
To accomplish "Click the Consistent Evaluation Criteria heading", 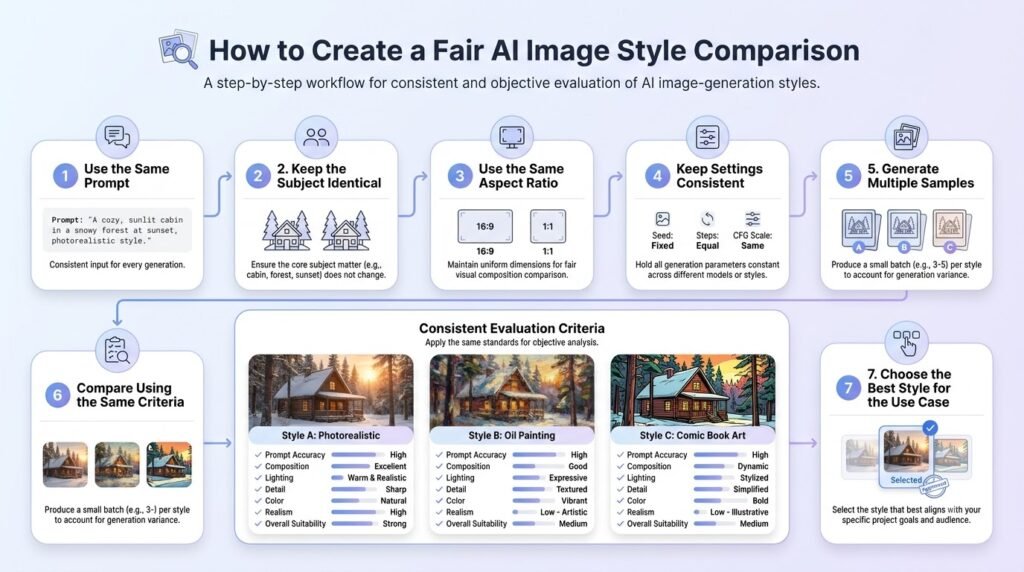I will click(x=512, y=328).
